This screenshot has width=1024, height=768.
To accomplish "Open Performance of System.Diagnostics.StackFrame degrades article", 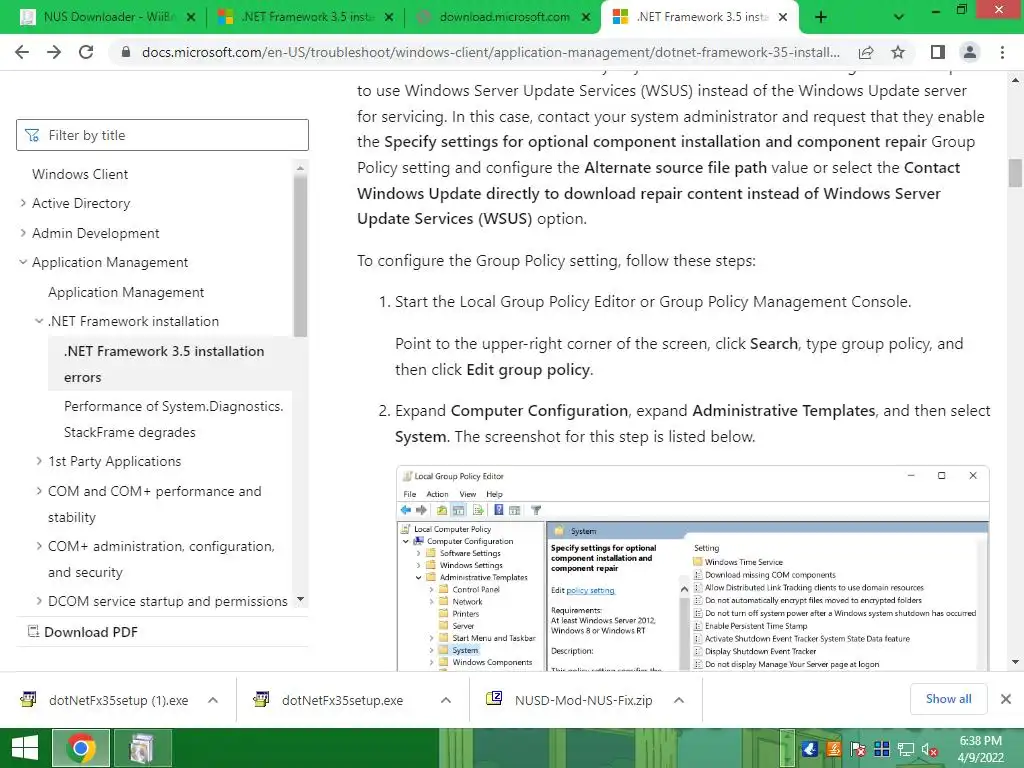I will click(174, 419).
